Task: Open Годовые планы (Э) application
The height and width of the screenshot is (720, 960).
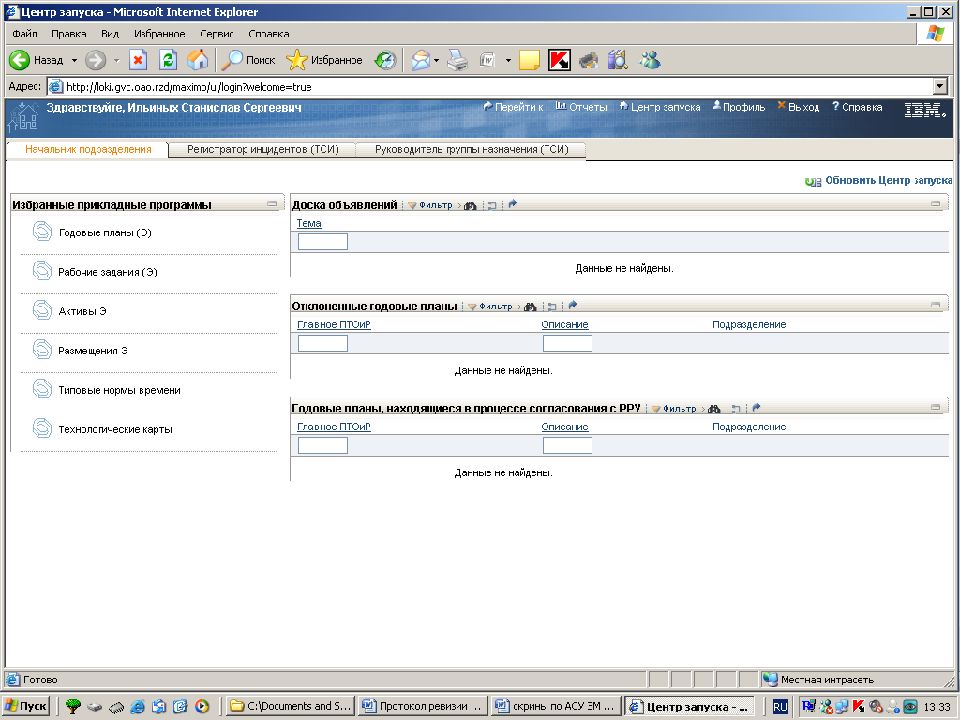Action: coord(105,233)
